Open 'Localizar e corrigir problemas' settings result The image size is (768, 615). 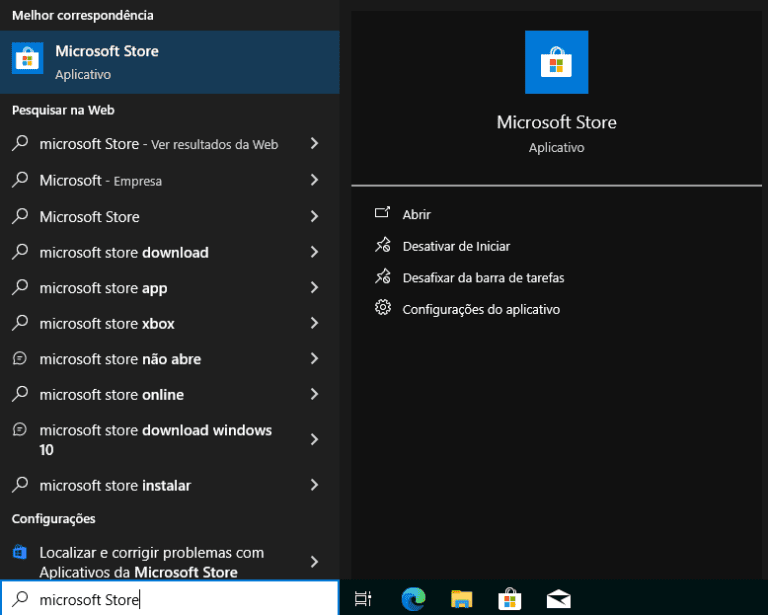click(150, 562)
